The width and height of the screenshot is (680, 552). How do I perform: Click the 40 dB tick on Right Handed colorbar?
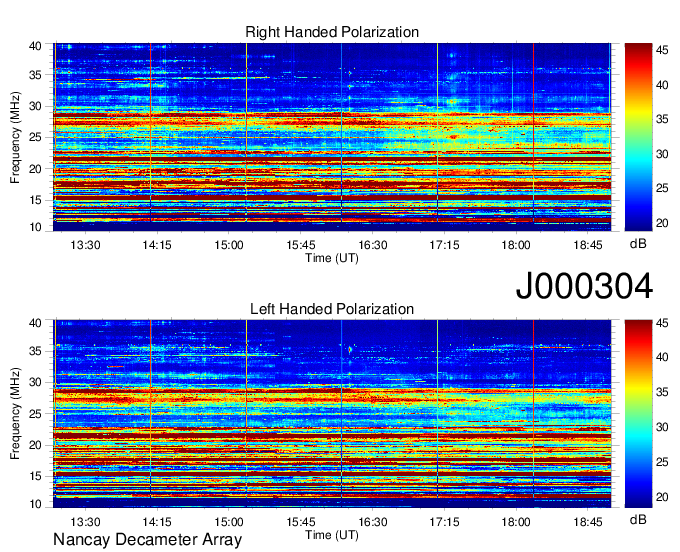(662, 85)
